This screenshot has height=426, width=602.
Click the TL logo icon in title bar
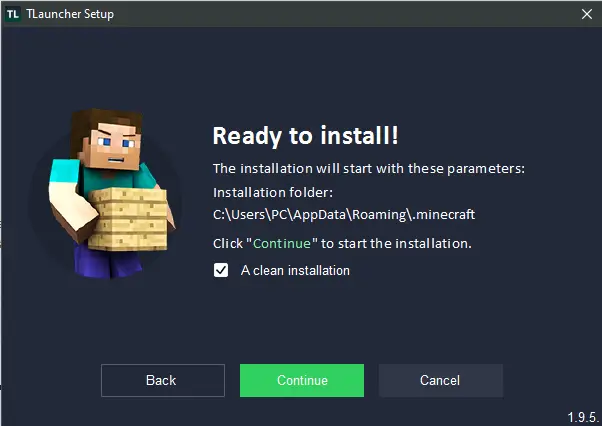point(13,14)
